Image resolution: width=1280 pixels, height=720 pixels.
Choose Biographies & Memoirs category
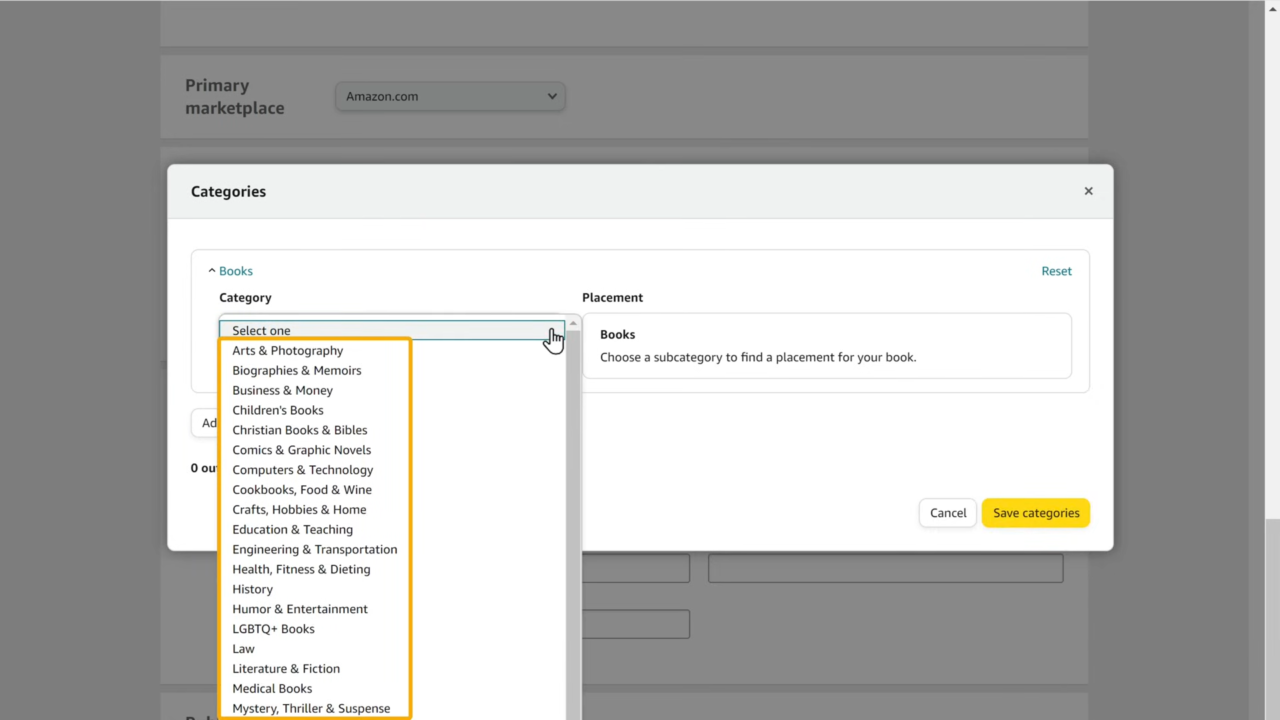pyautogui.click(x=392, y=370)
